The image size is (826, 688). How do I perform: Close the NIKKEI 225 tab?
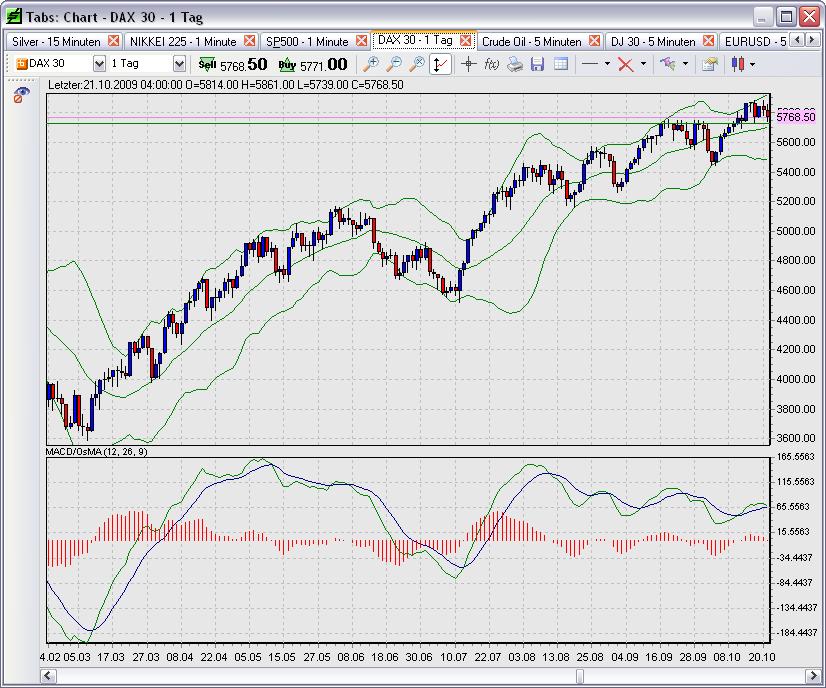250,41
